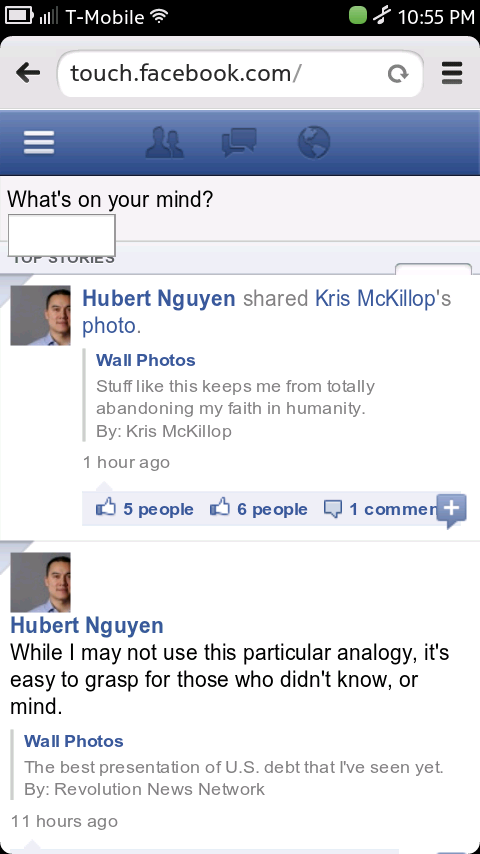Open friend requests icon
480x854 pixels.
pos(165,143)
